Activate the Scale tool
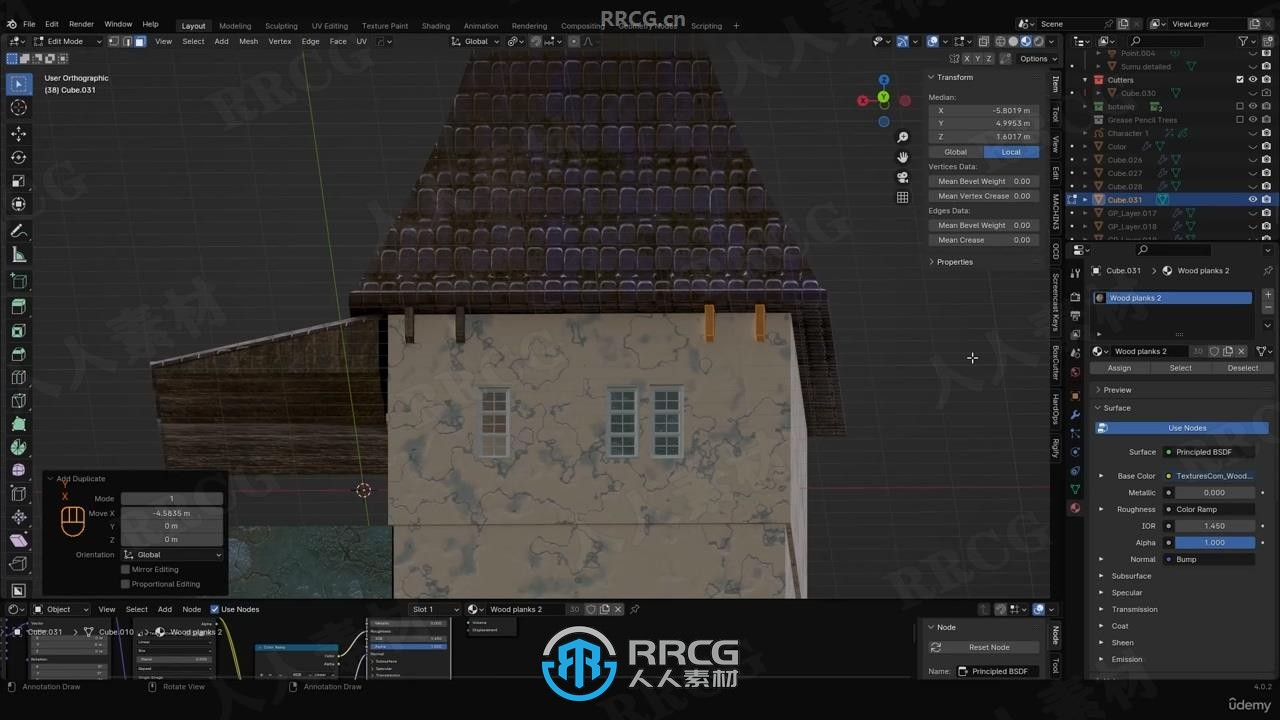The height and width of the screenshot is (720, 1280). click(19, 181)
